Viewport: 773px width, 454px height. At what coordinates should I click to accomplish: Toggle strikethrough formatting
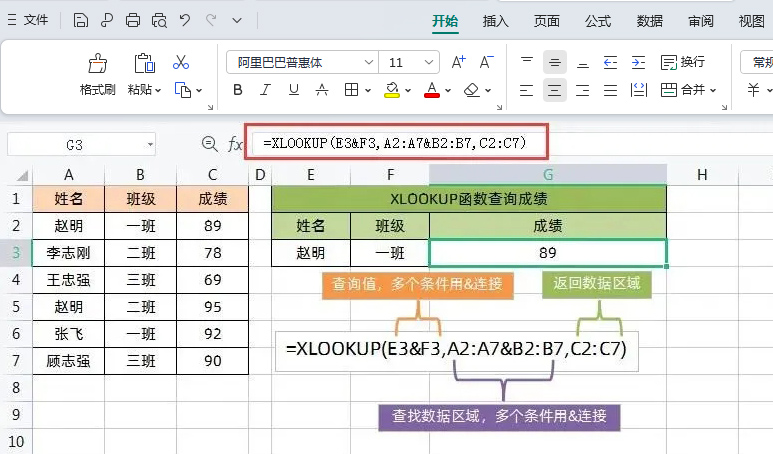322,90
